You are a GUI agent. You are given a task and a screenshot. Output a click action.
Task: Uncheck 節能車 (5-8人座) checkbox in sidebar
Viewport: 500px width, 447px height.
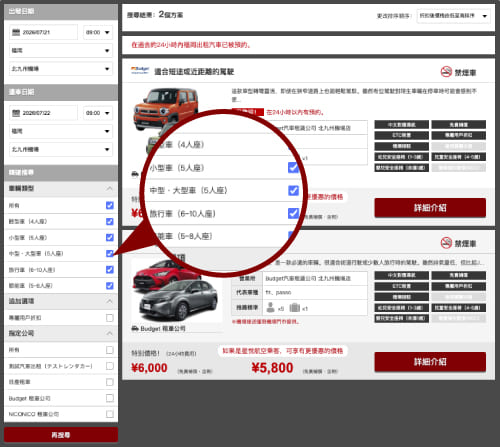pyautogui.click(x=110, y=286)
